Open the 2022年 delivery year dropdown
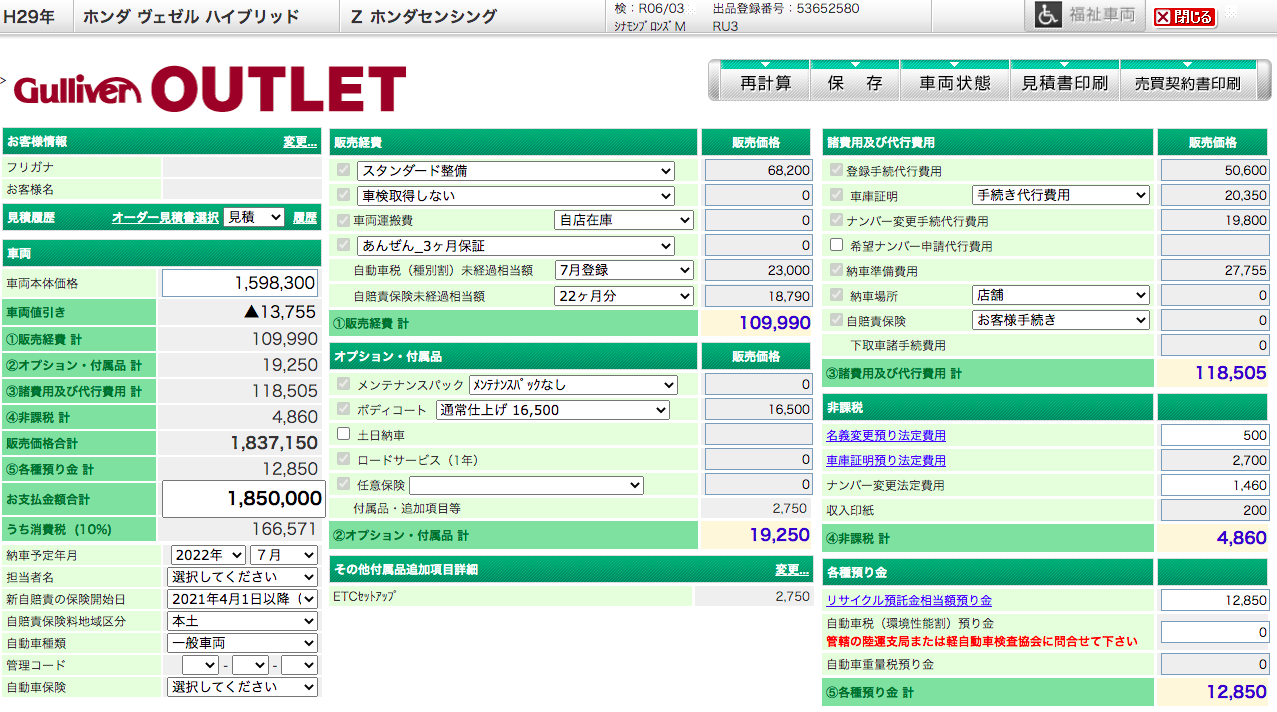The image size is (1277, 712). (x=208, y=555)
